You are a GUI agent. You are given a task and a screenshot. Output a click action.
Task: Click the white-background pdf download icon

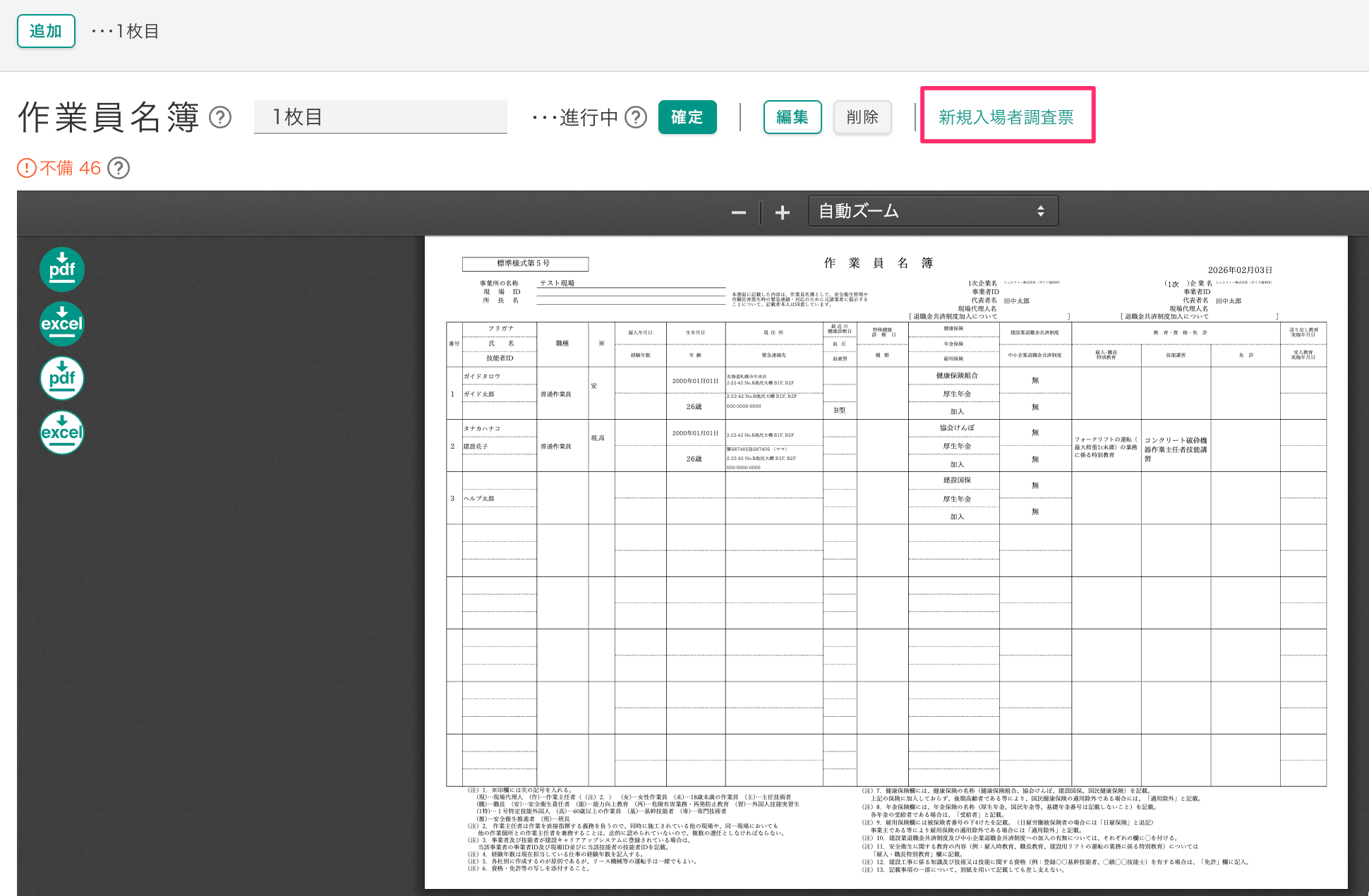point(62,379)
